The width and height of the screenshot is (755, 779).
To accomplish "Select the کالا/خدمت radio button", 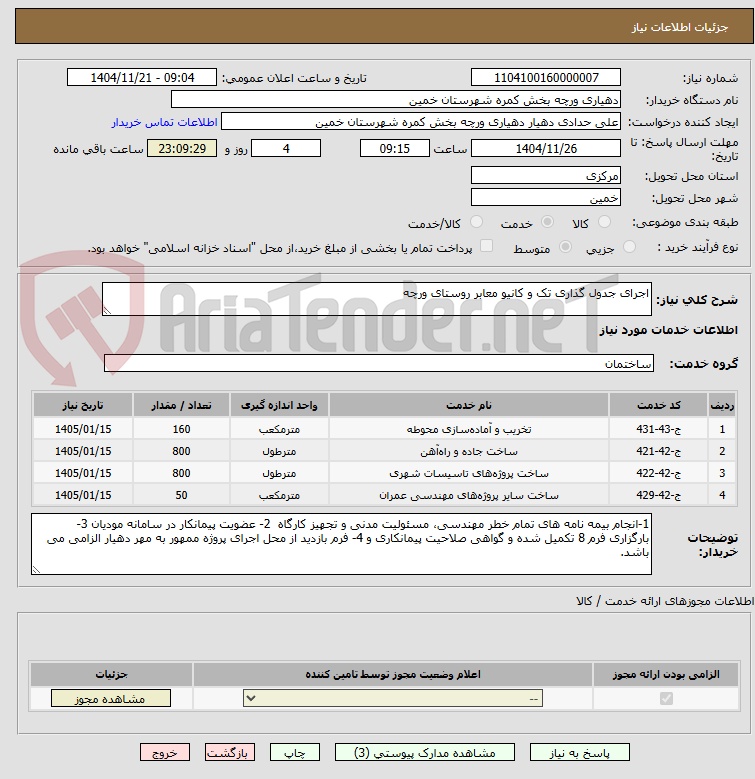I will pyautogui.click(x=476, y=222).
